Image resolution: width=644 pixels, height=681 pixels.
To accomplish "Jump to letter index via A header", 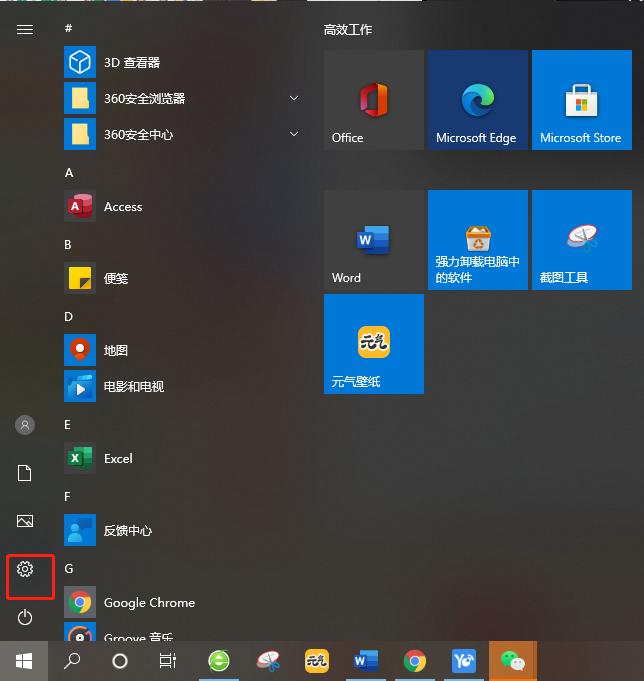I will click(x=69, y=172).
